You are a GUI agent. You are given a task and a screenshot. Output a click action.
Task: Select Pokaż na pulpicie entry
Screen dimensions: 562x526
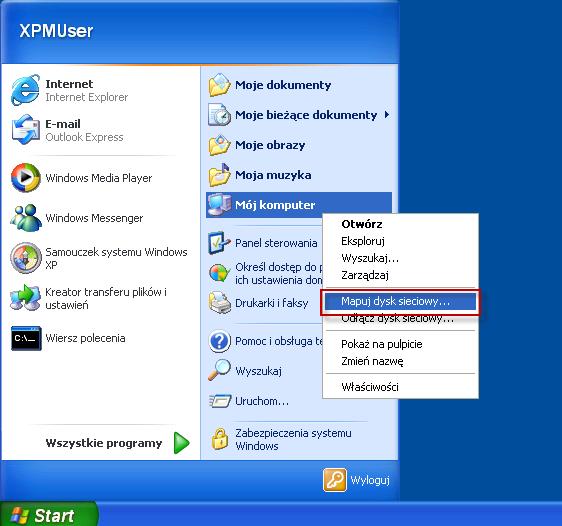coord(400,344)
